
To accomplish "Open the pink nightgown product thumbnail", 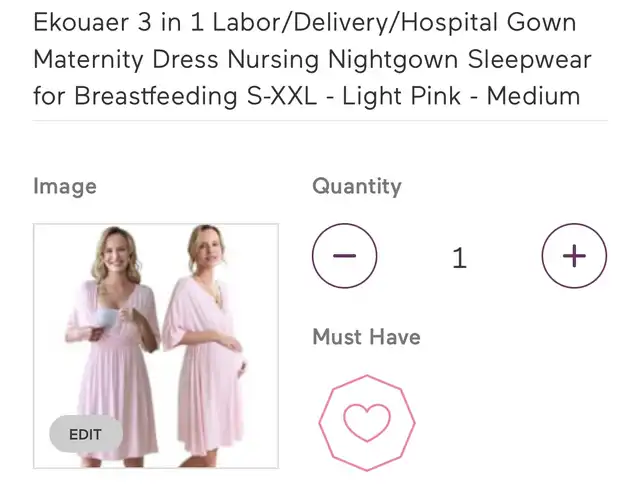I will [x=156, y=346].
